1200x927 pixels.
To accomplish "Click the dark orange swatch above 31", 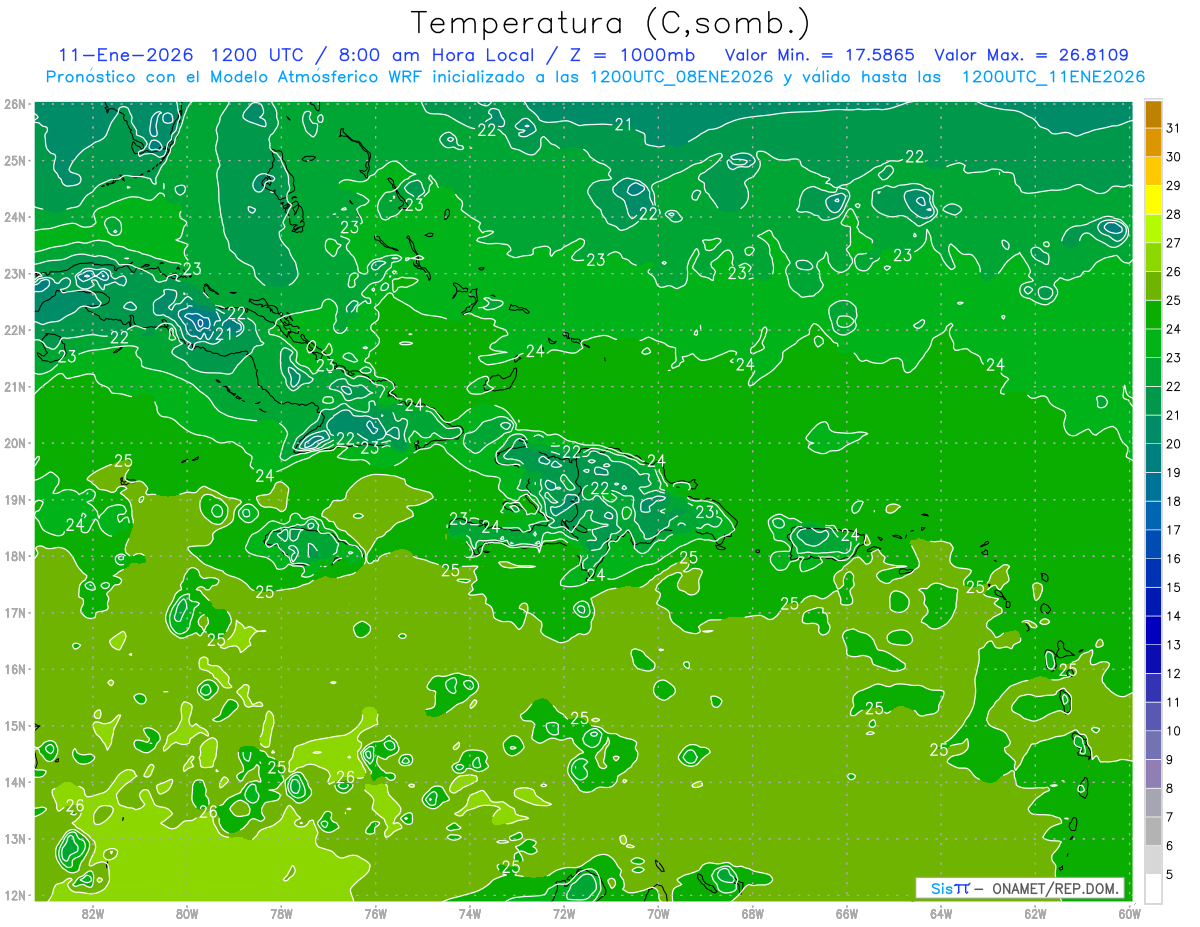I will 1153,114.
